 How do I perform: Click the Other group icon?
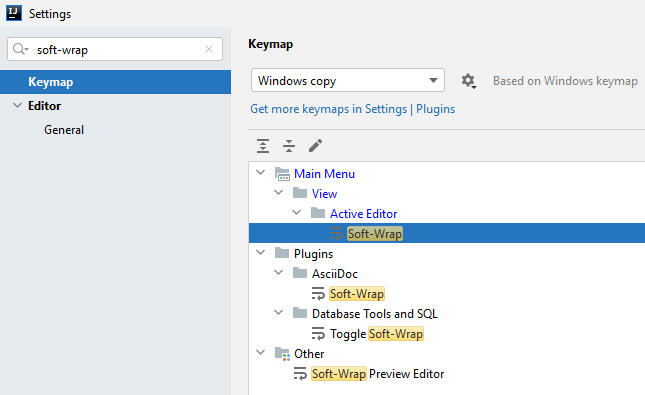click(282, 353)
